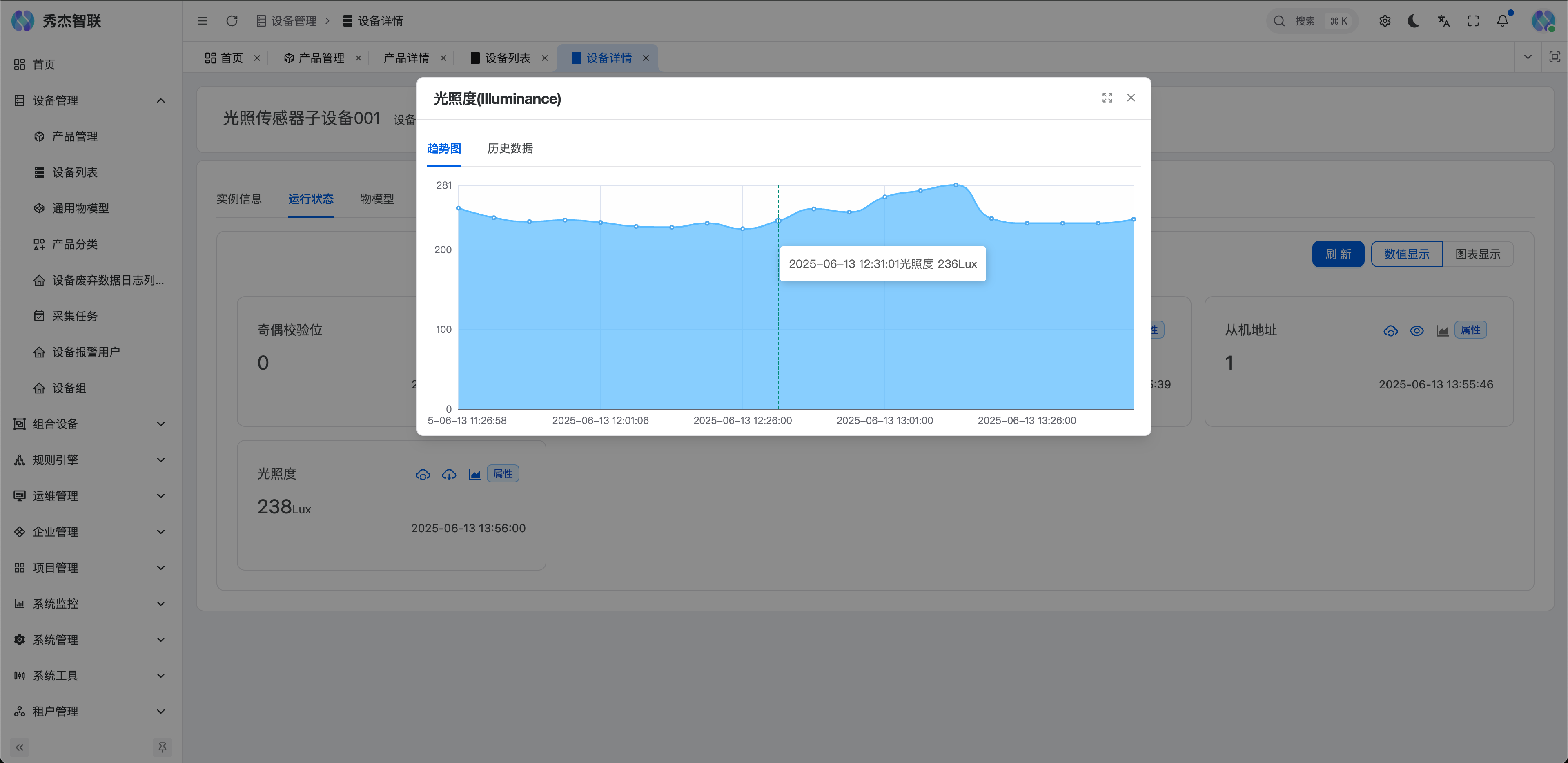Go to 设备管理 in the breadcrumb
The height and width of the screenshot is (763, 1568).
pyautogui.click(x=294, y=21)
